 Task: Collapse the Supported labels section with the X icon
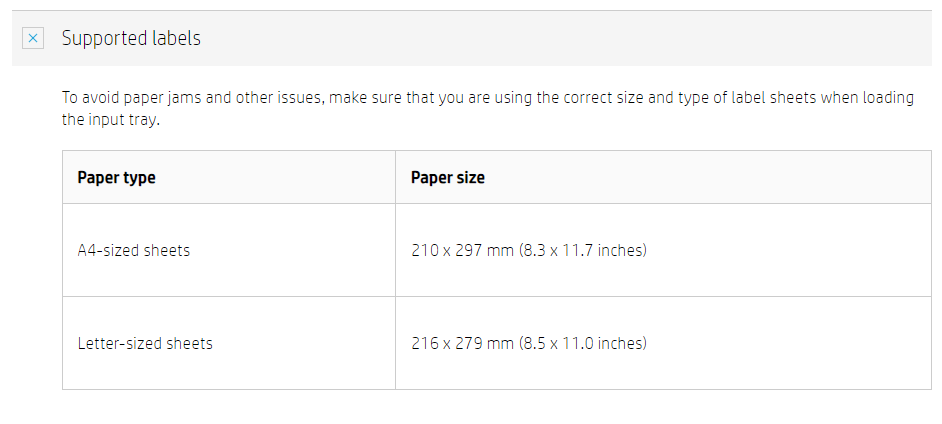[33, 38]
